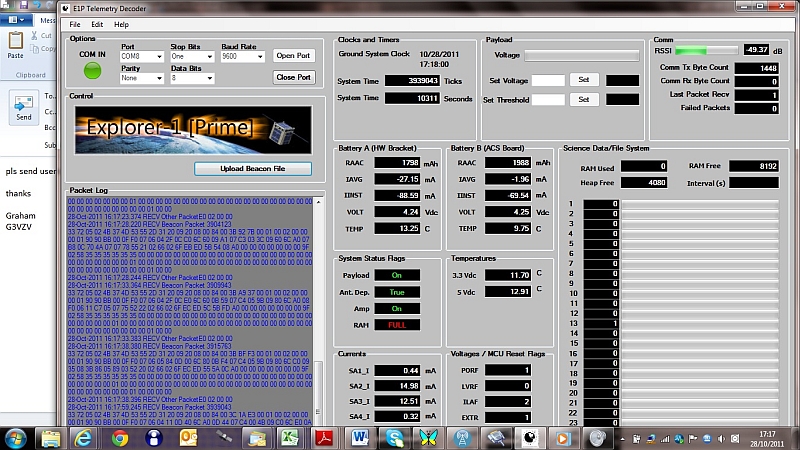Click the COM IN green indicator light
Viewport: 800px width, 450px height.
(92, 70)
